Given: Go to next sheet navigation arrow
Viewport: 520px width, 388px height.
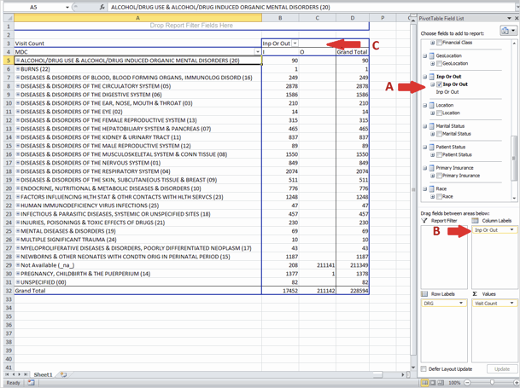Looking at the screenshot, I should (x=19, y=375).
